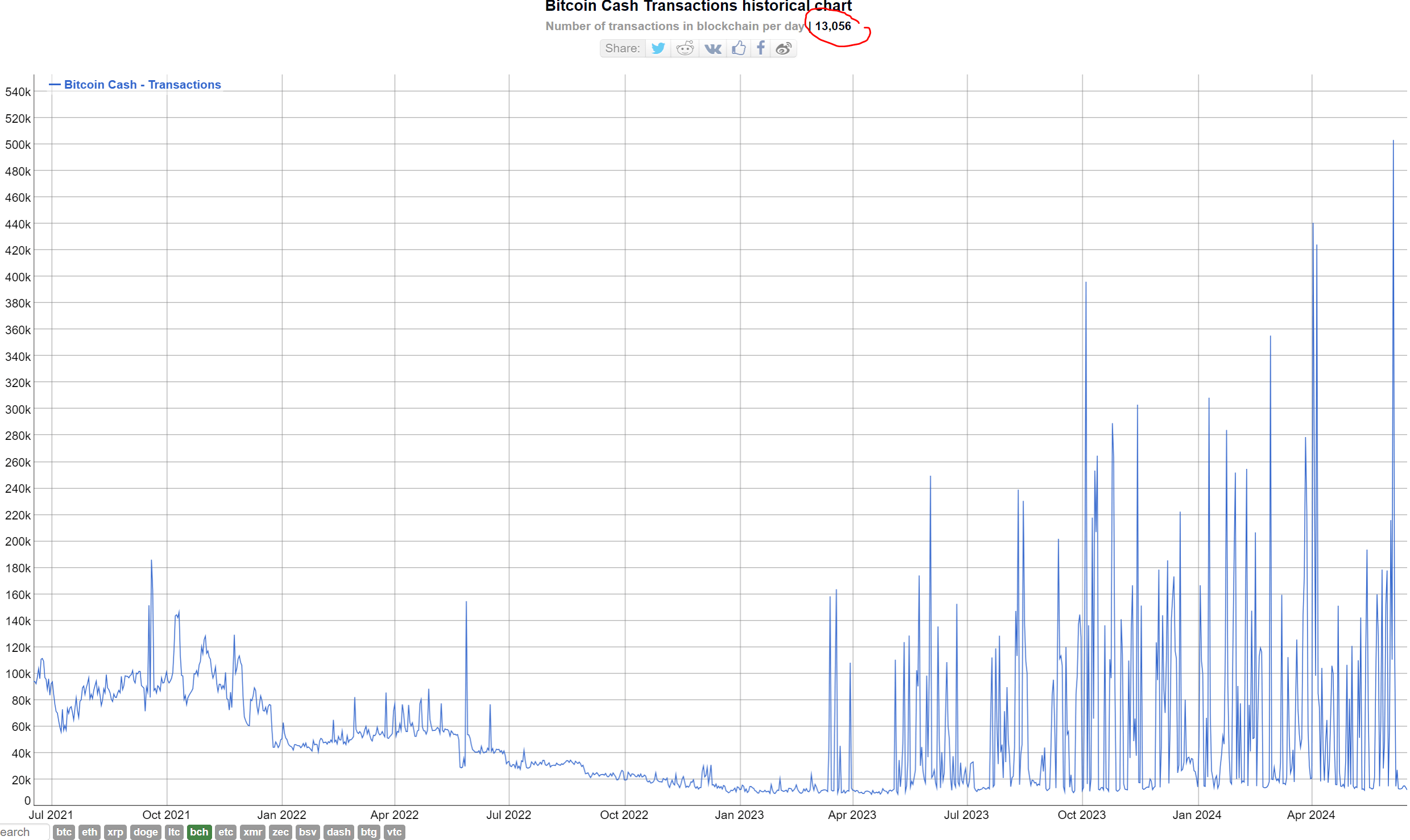Screen dimensions: 1410x840
Task: Select the xmr coin button
Action: [x=252, y=832]
